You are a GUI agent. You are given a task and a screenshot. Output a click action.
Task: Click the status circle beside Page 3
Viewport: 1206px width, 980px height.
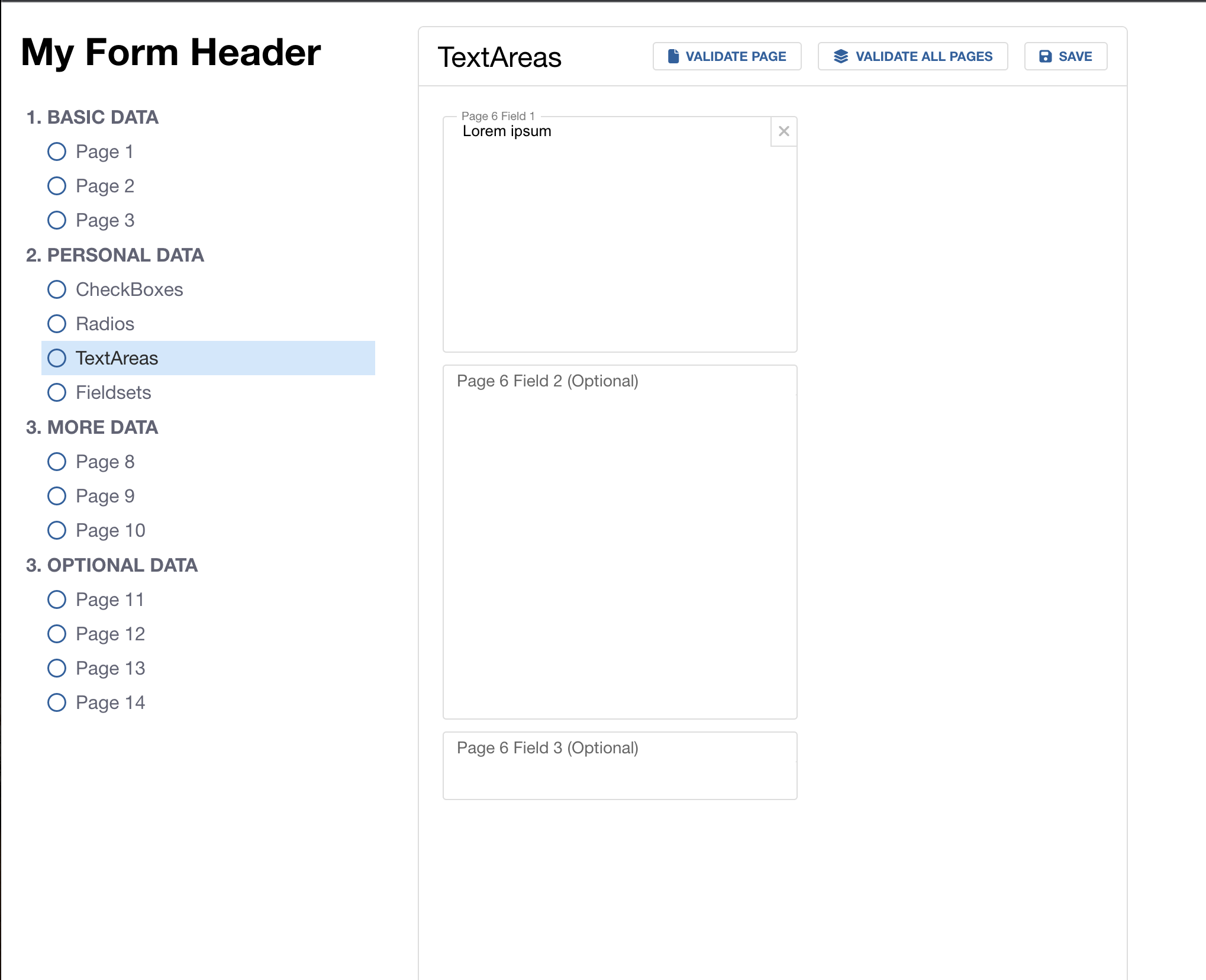57,220
